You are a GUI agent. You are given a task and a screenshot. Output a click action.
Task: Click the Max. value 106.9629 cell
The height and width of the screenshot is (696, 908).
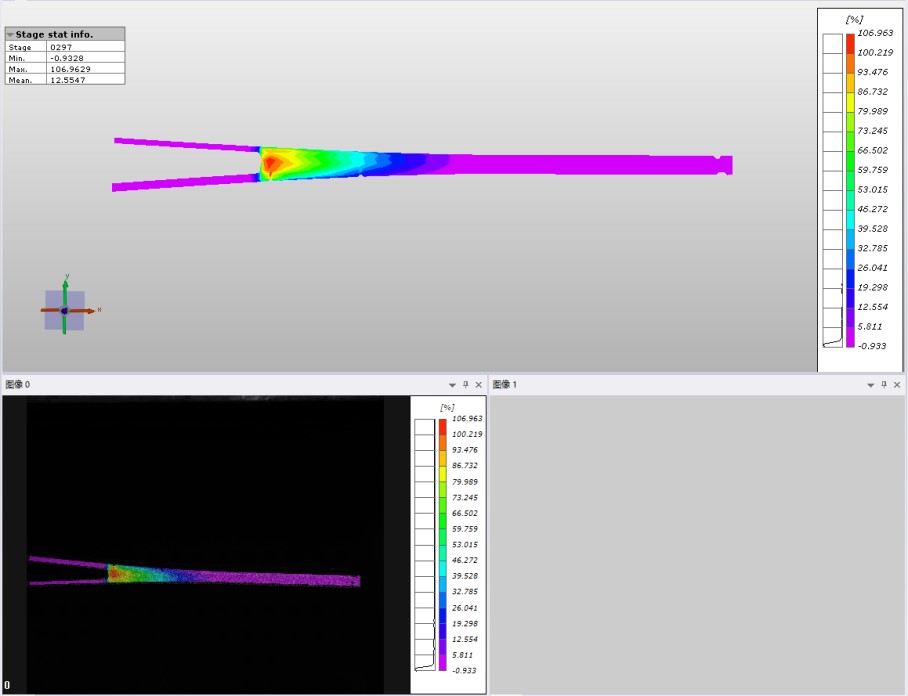(x=85, y=69)
